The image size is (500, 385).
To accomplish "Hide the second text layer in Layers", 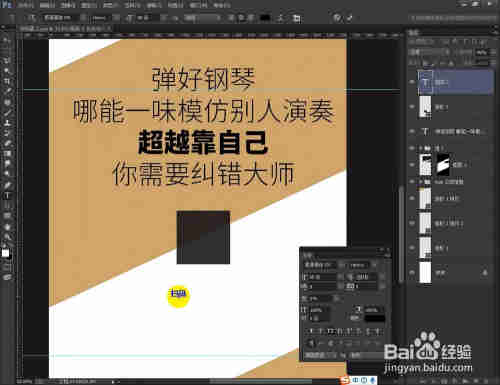I will 412,131.
